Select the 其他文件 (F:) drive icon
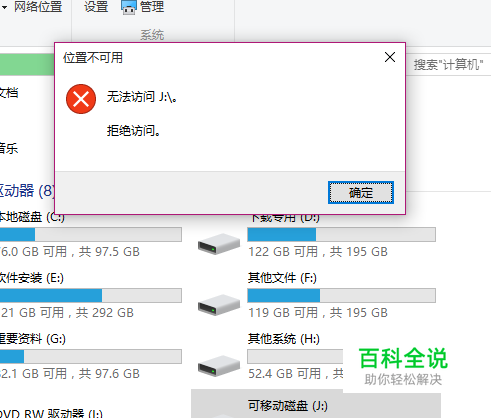491x418 pixels. [x=219, y=305]
